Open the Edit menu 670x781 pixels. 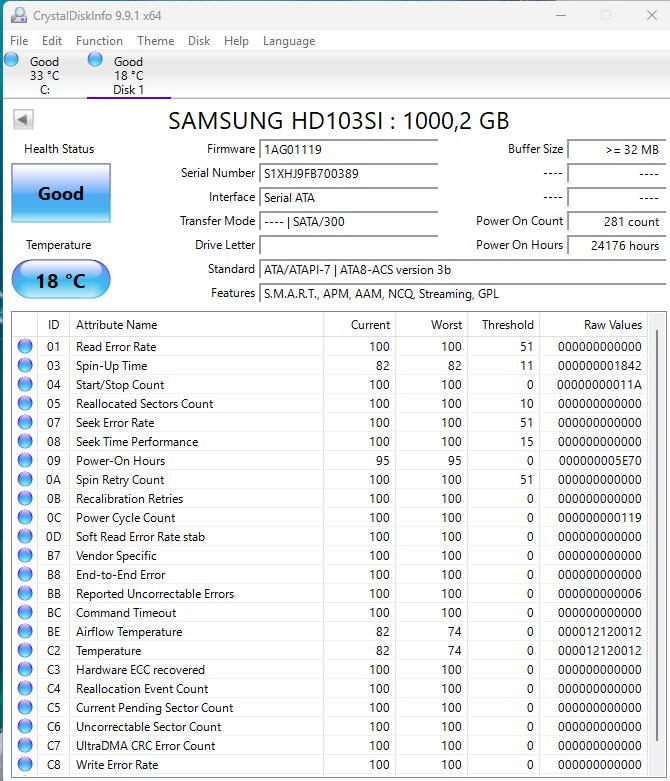tap(52, 41)
